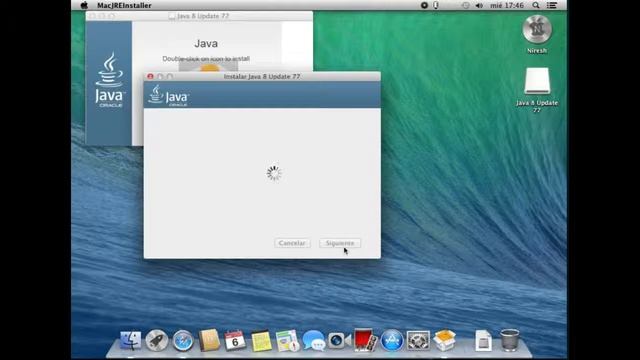Open App Store from the Dock
Image resolution: width=640 pixels, height=360 pixels.
tap(392, 340)
